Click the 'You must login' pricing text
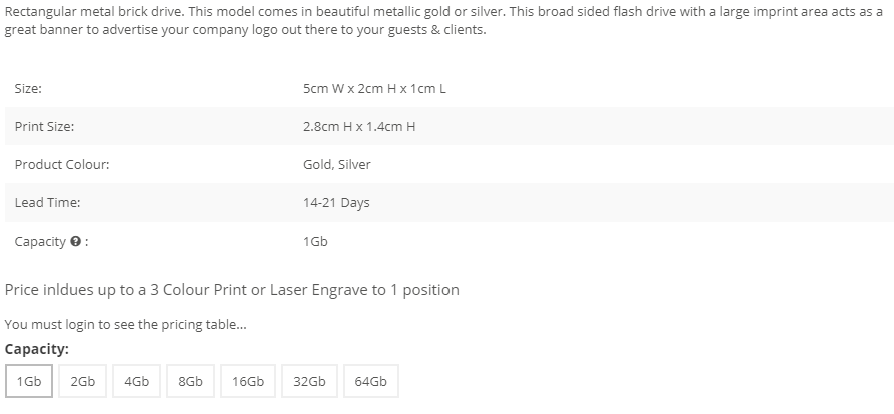Image resolution: width=894 pixels, height=414 pixels. coord(111,325)
